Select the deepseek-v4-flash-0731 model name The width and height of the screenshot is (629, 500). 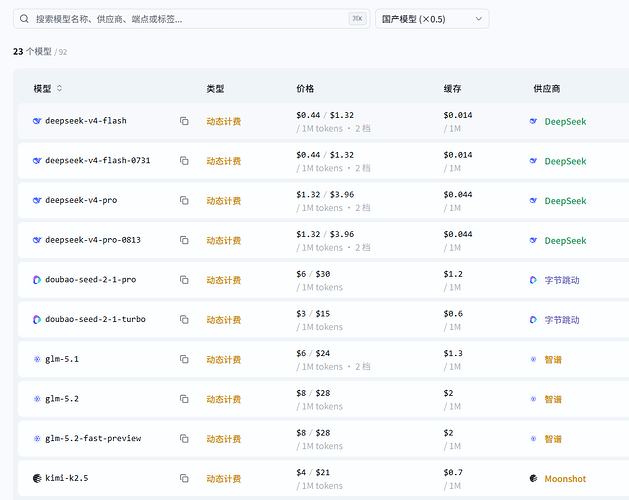pyautogui.click(x=97, y=161)
